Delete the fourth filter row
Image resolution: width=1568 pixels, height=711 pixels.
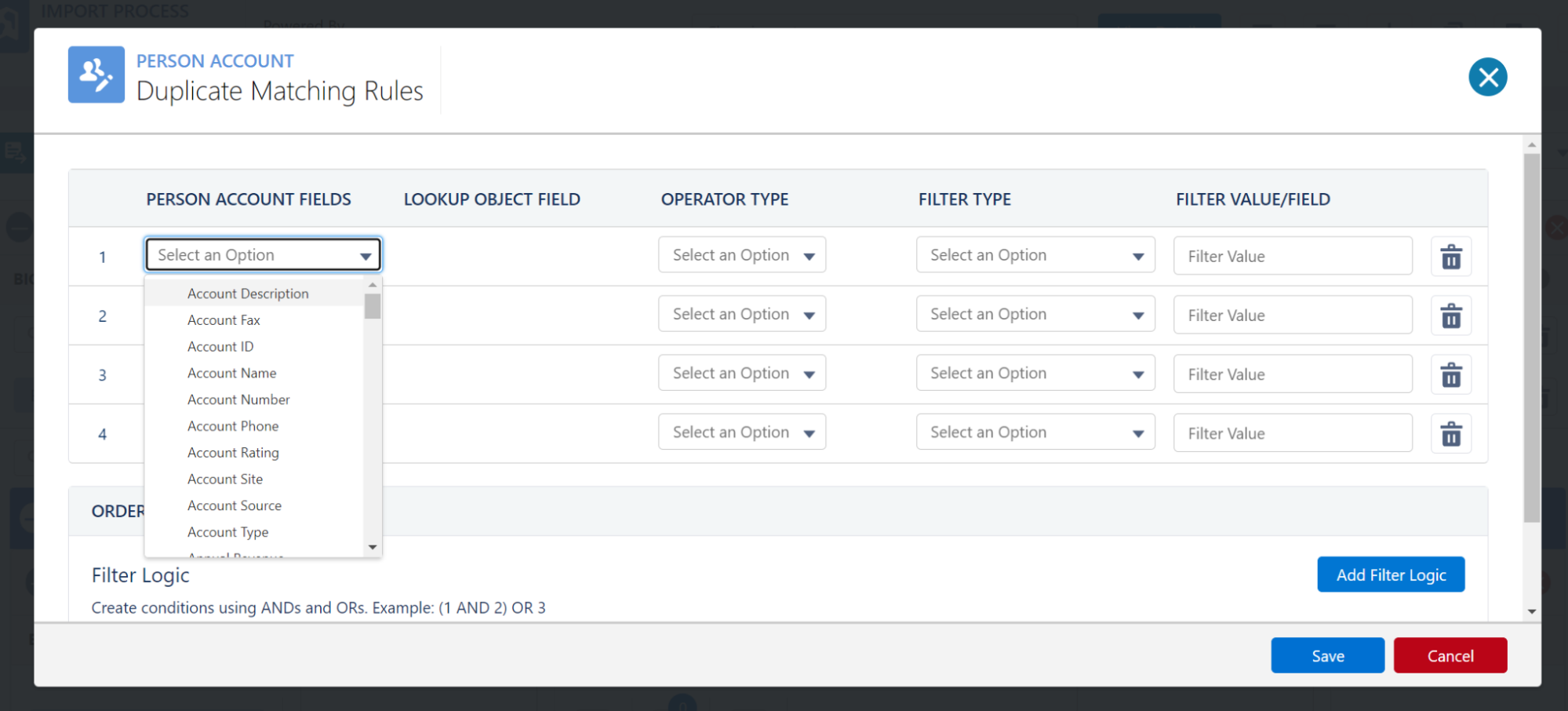[x=1450, y=433]
